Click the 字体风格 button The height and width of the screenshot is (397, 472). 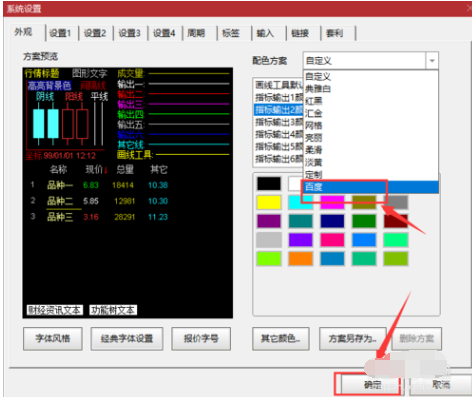53,339
